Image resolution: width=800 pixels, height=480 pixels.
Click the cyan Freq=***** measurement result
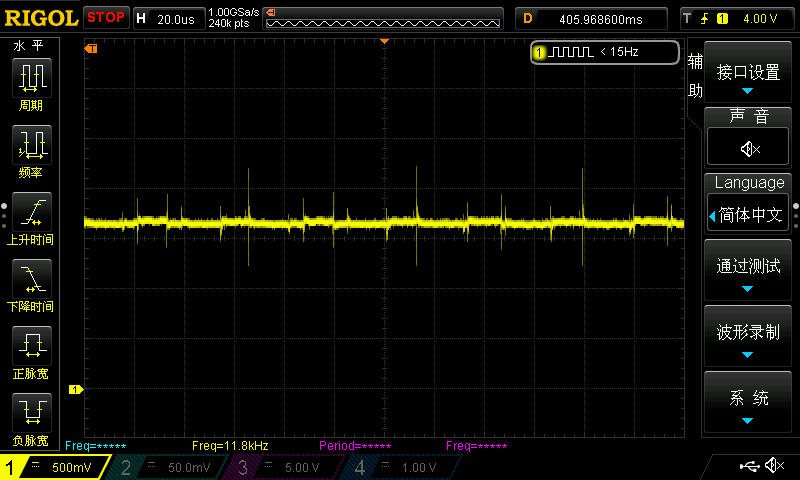[x=96, y=446]
